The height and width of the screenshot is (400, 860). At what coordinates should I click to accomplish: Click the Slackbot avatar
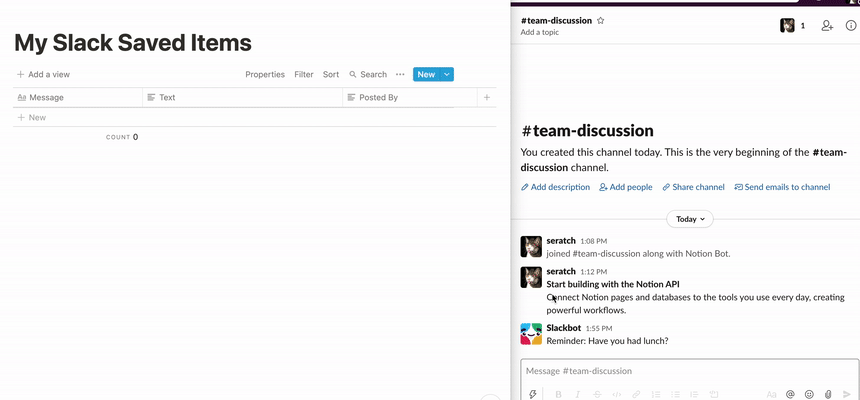[x=531, y=334]
